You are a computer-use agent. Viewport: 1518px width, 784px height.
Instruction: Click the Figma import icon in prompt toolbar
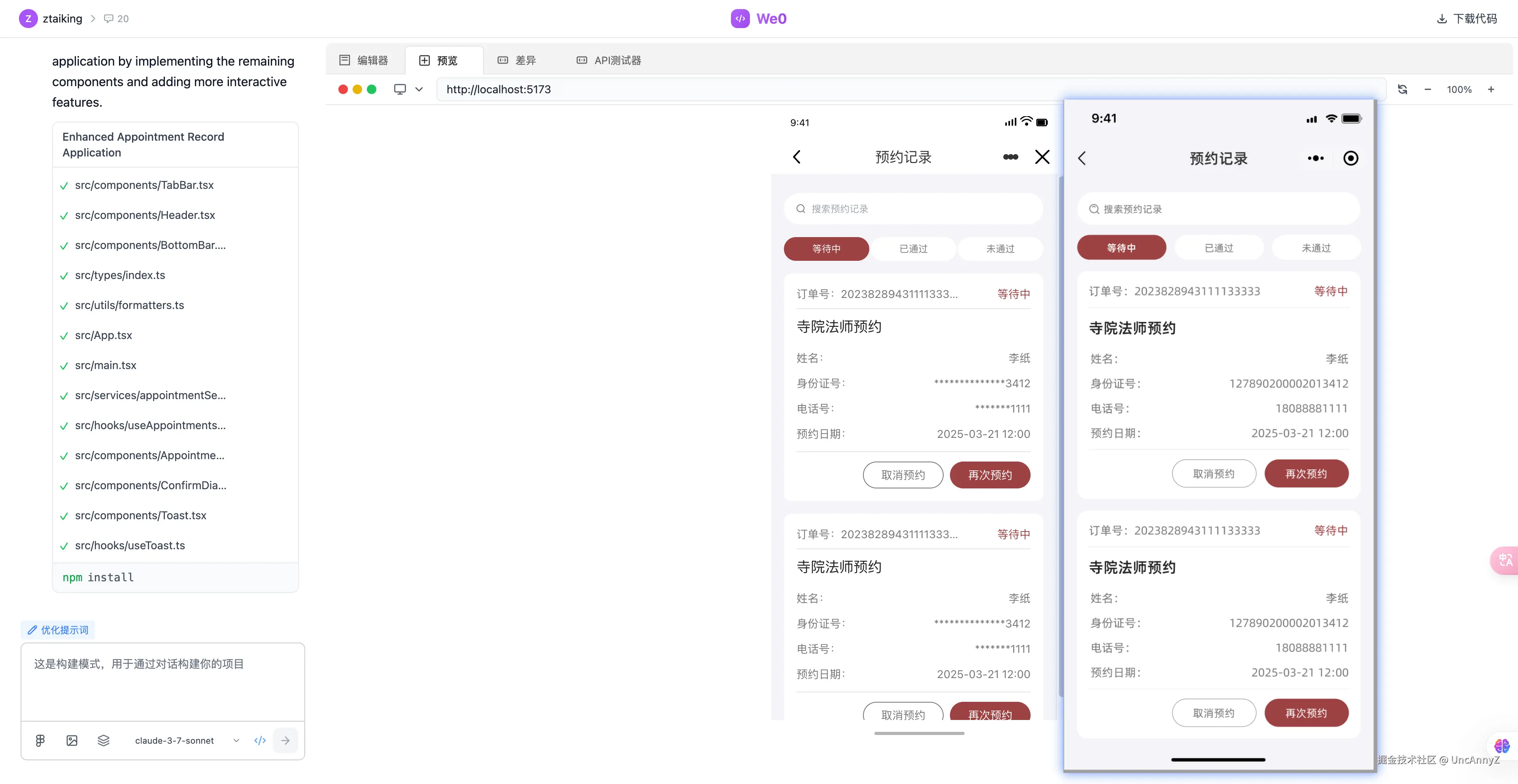coord(40,741)
